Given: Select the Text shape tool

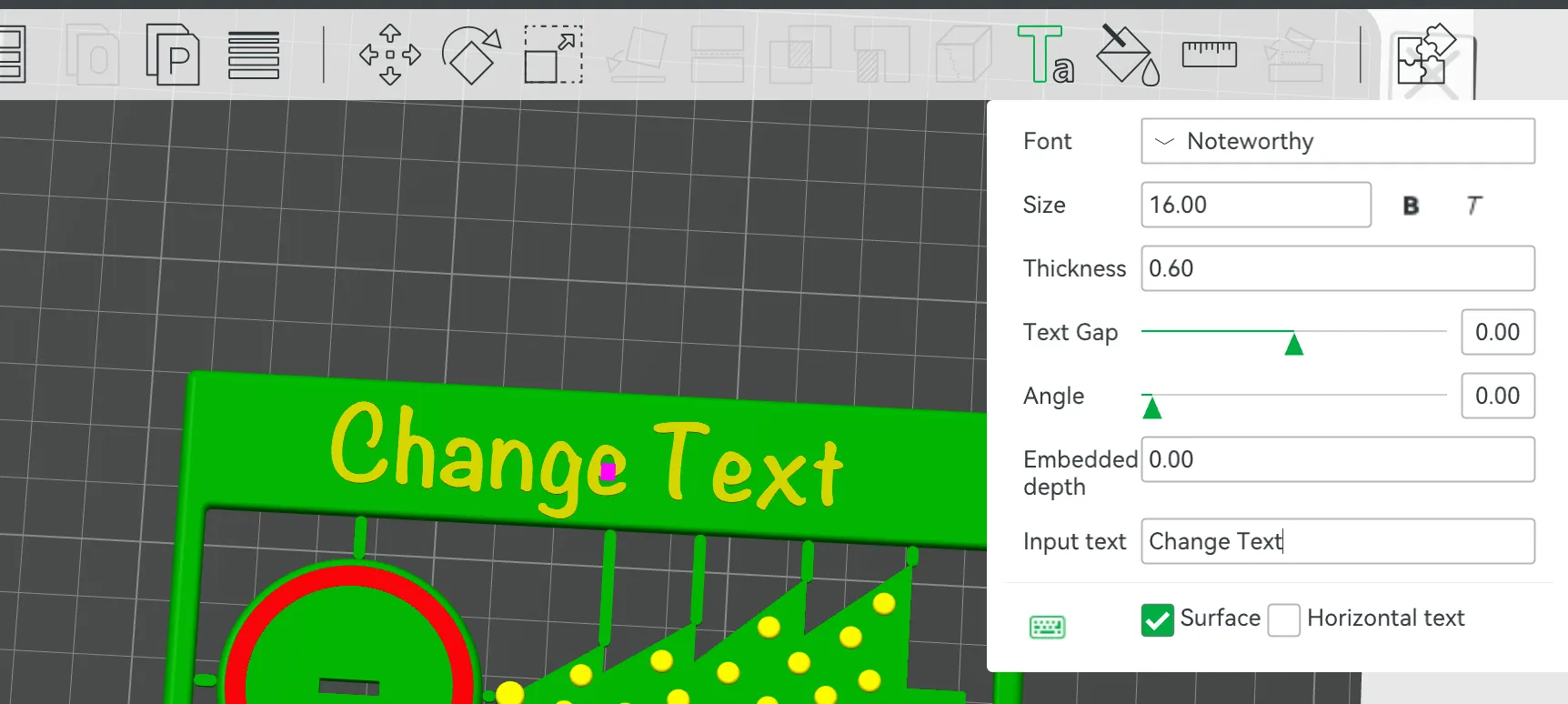Looking at the screenshot, I should point(1045,55).
